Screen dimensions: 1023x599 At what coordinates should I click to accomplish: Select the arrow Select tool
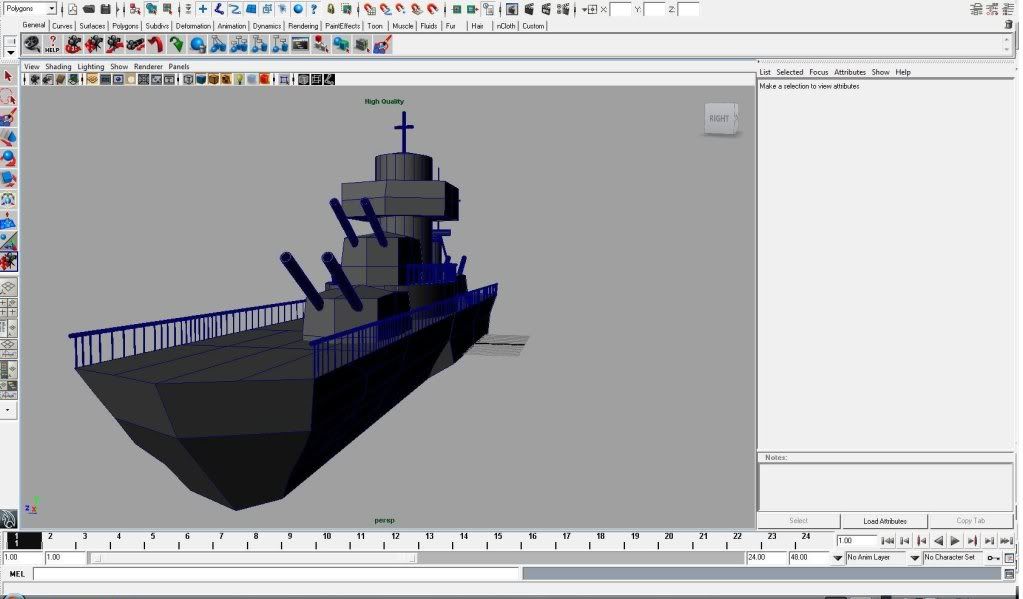(8, 76)
